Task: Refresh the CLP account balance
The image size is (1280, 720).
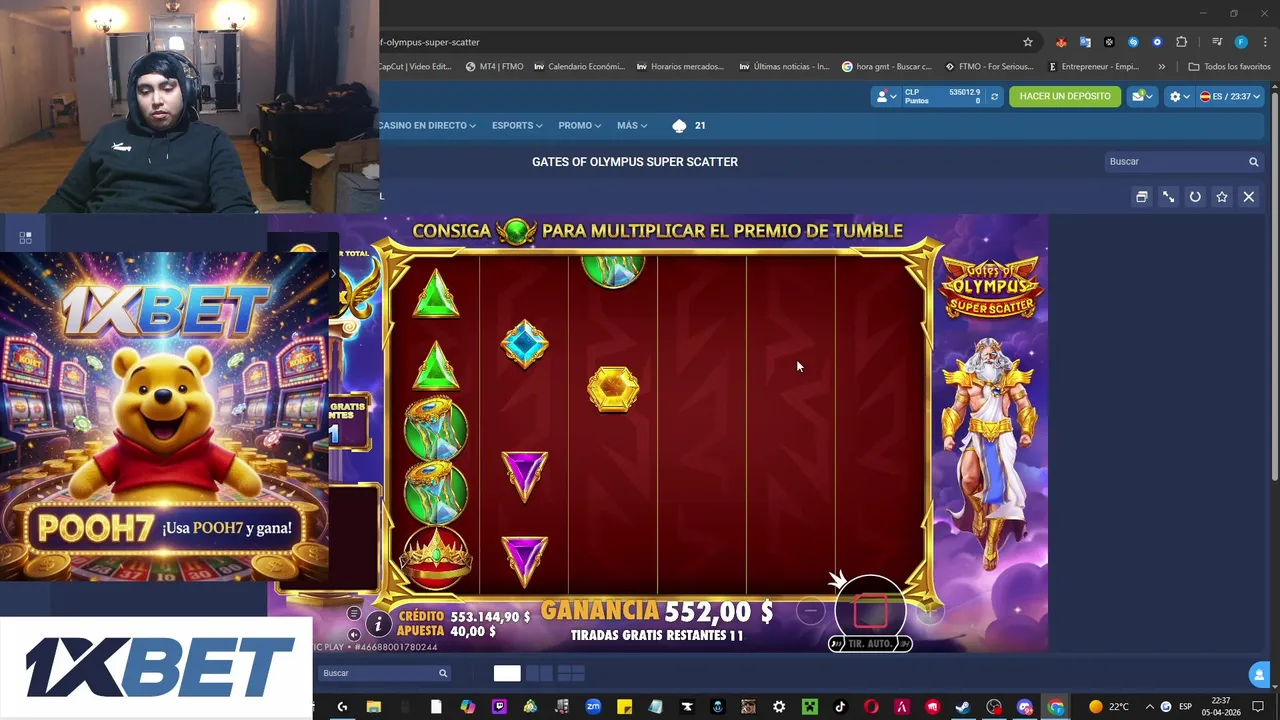Action: (994, 97)
